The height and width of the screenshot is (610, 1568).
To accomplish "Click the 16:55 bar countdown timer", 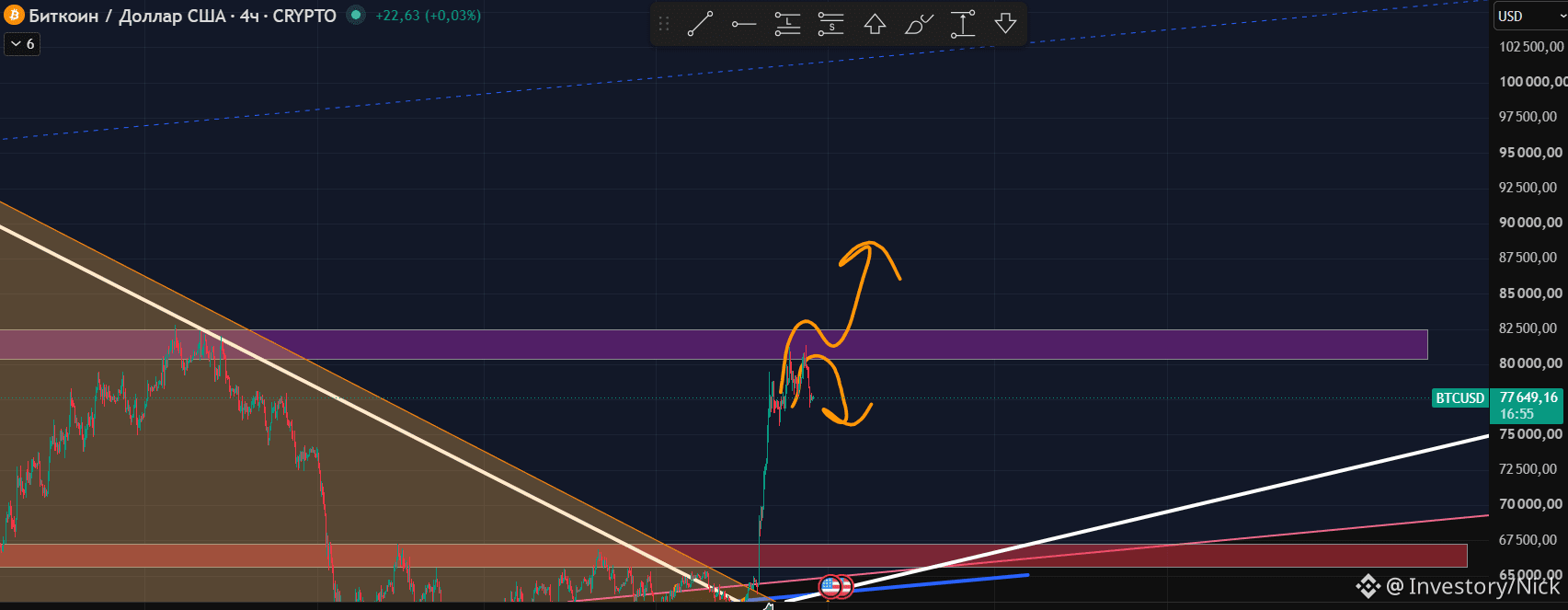I will [x=1516, y=414].
